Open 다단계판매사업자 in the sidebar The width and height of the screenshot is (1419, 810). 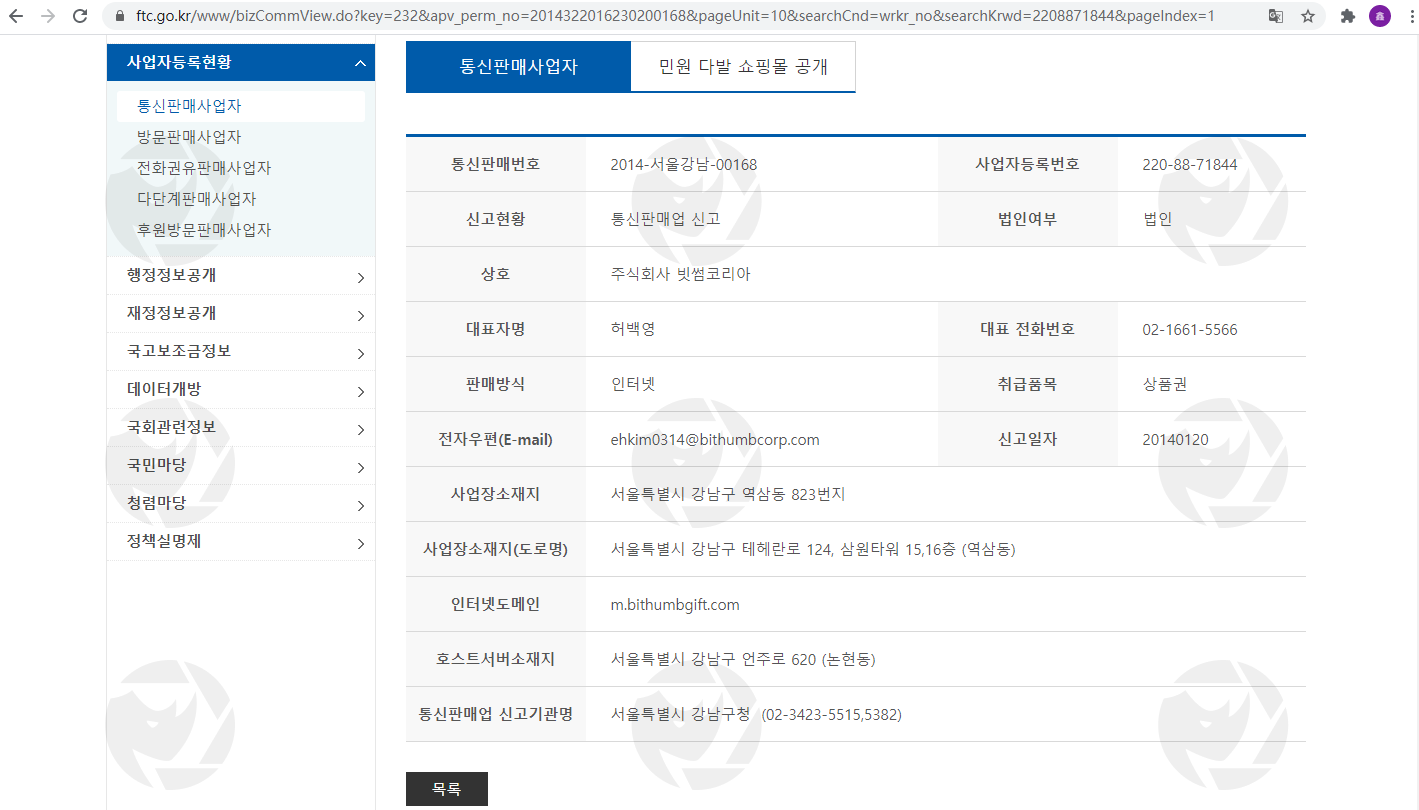point(196,199)
